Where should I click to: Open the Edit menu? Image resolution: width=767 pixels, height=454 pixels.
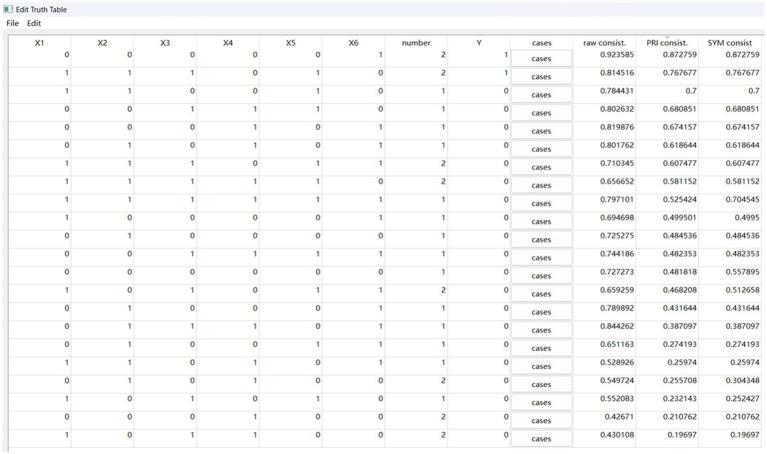coord(34,23)
